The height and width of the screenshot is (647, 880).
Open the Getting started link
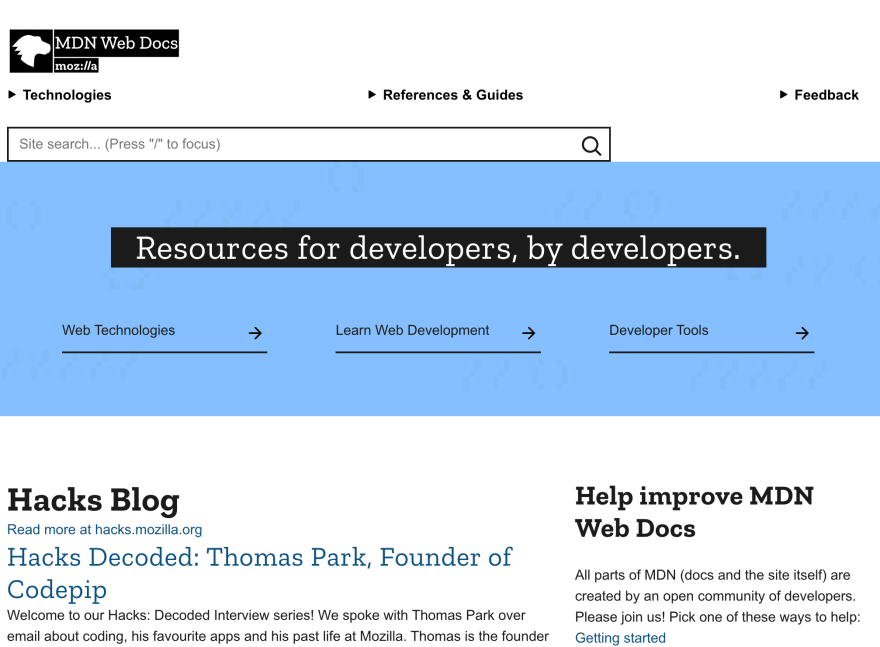[620, 638]
